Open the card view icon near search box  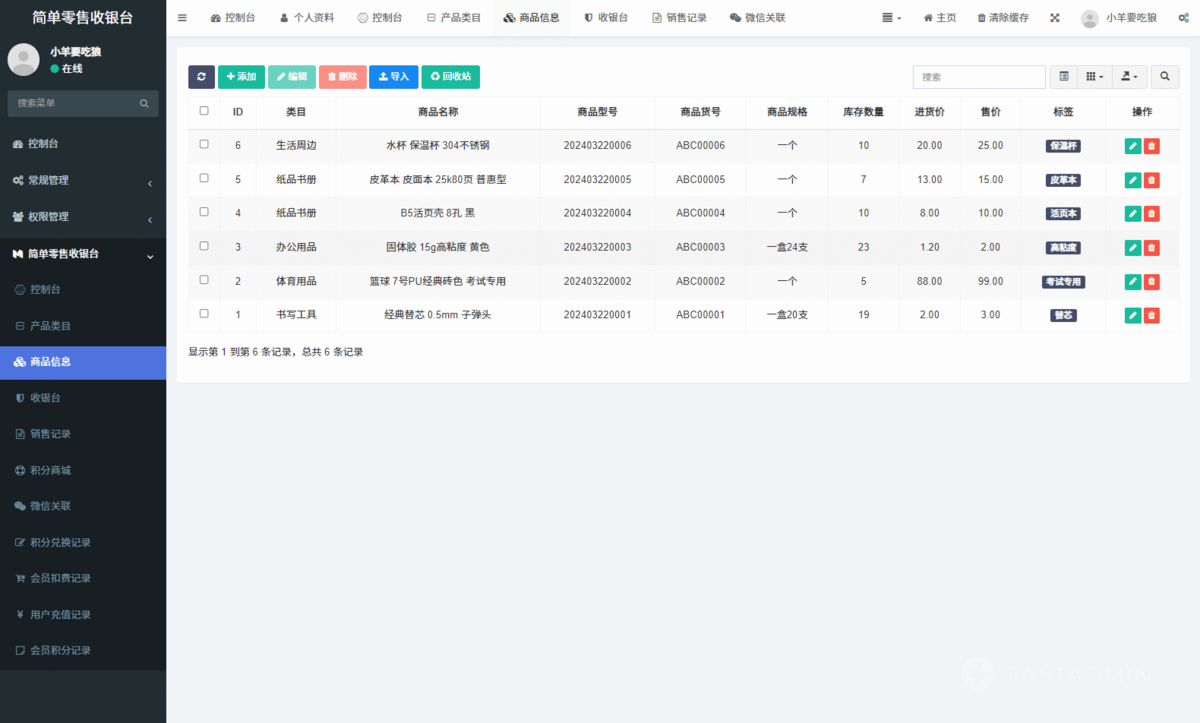(1062, 77)
